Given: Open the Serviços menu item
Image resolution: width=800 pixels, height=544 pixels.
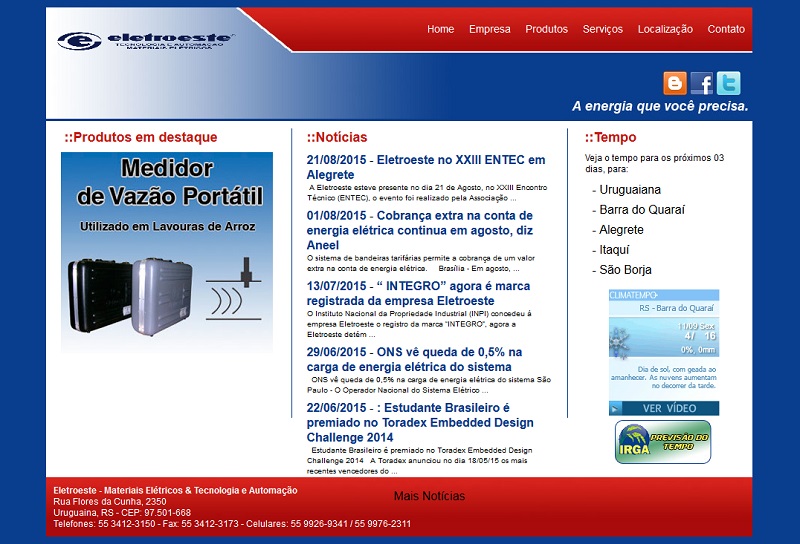Looking at the screenshot, I should pos(602,29).
